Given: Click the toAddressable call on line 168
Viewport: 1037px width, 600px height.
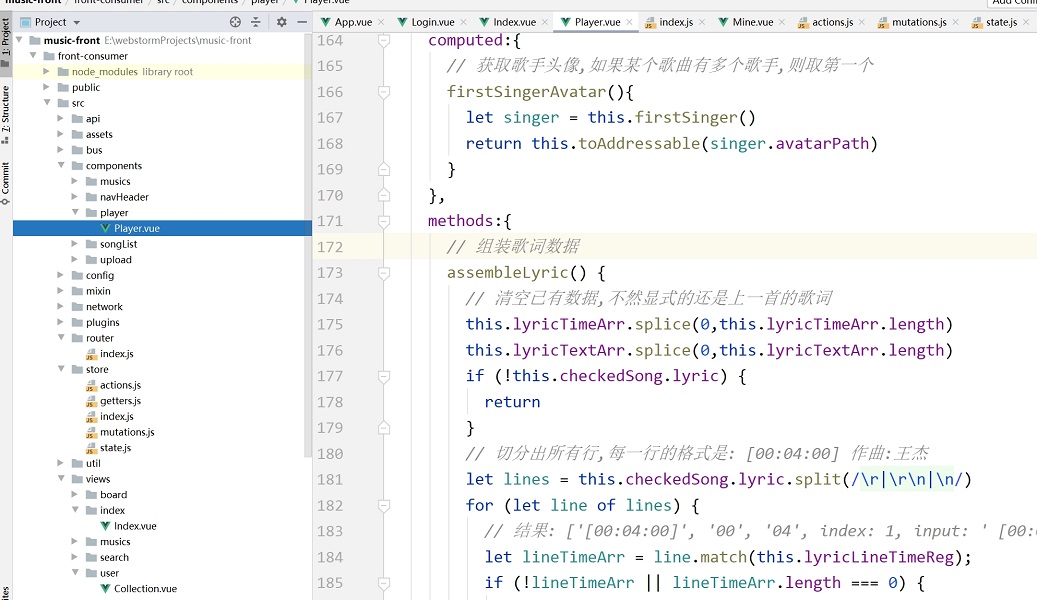Looking at the screenshot, I should point(639,144).
